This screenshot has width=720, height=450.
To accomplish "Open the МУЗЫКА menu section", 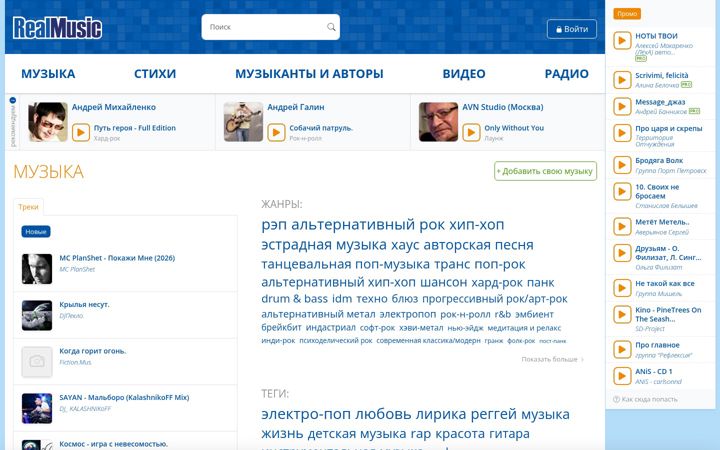I will (48, 73).
